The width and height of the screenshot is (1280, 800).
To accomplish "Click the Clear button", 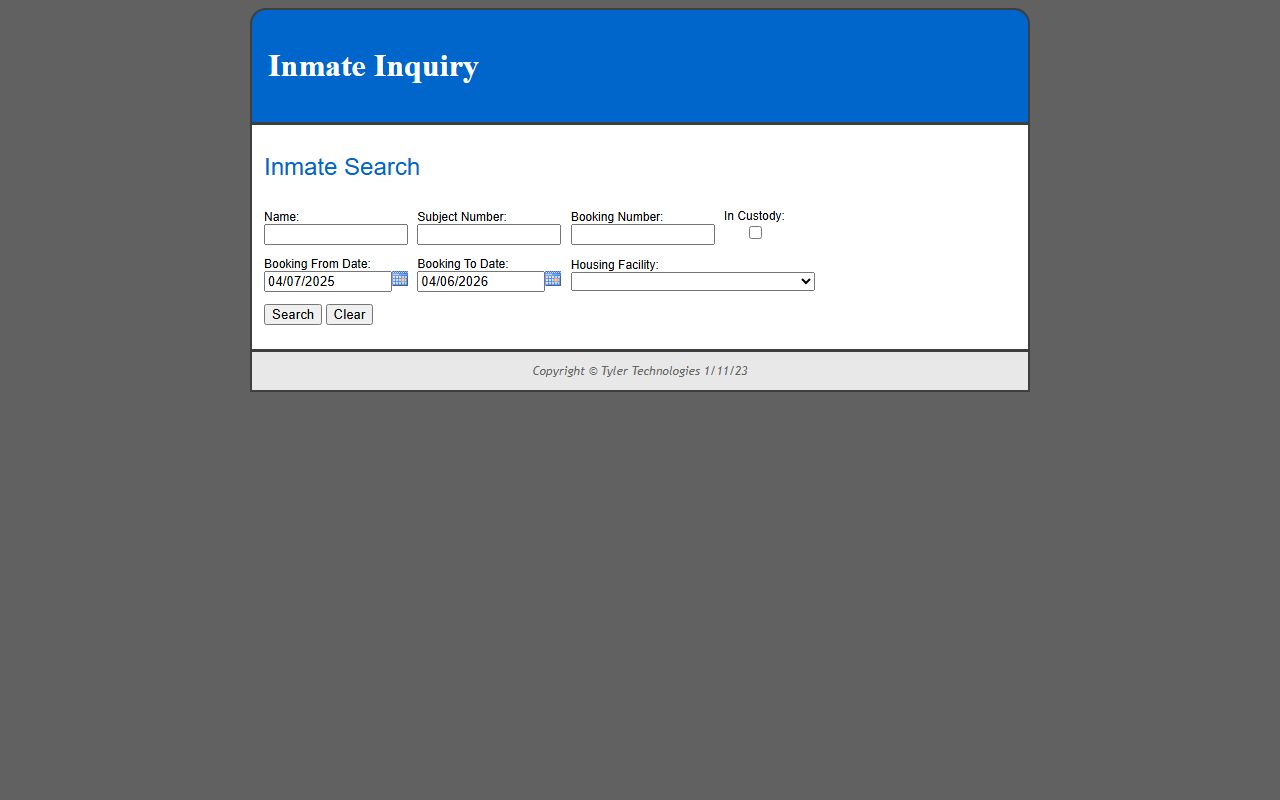I will (349, 315).
